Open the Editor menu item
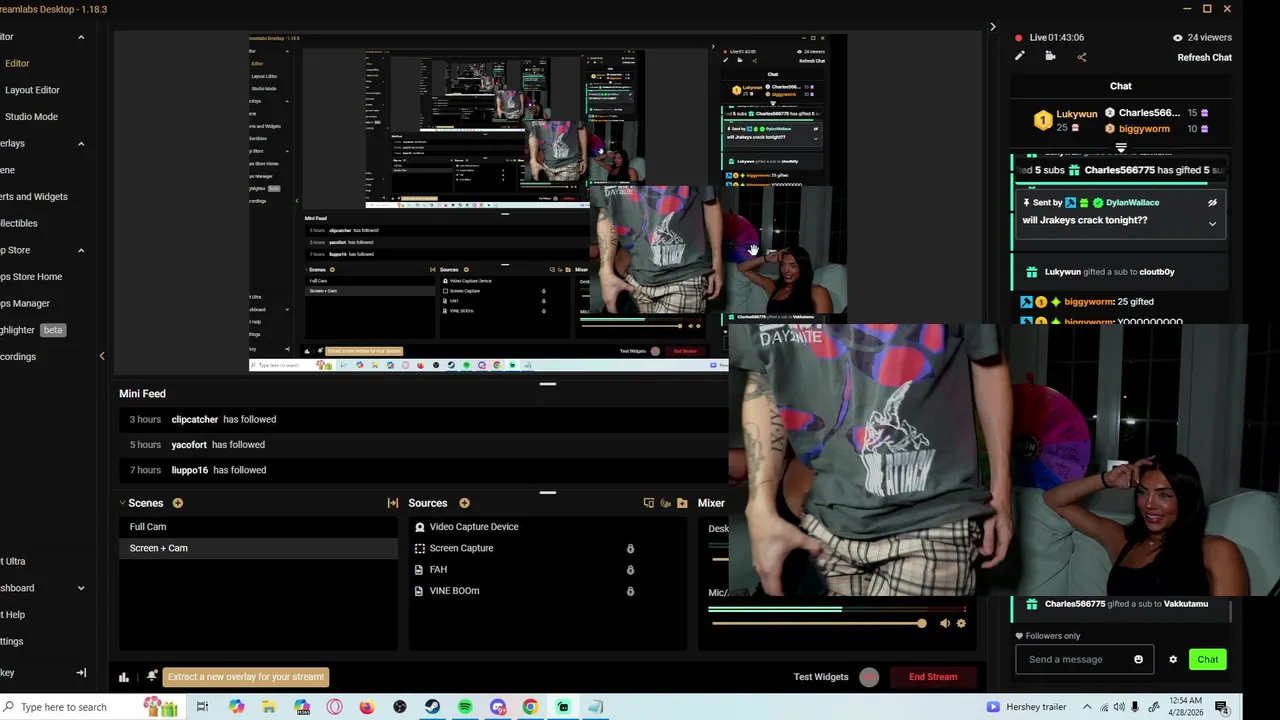 (17, 63)
